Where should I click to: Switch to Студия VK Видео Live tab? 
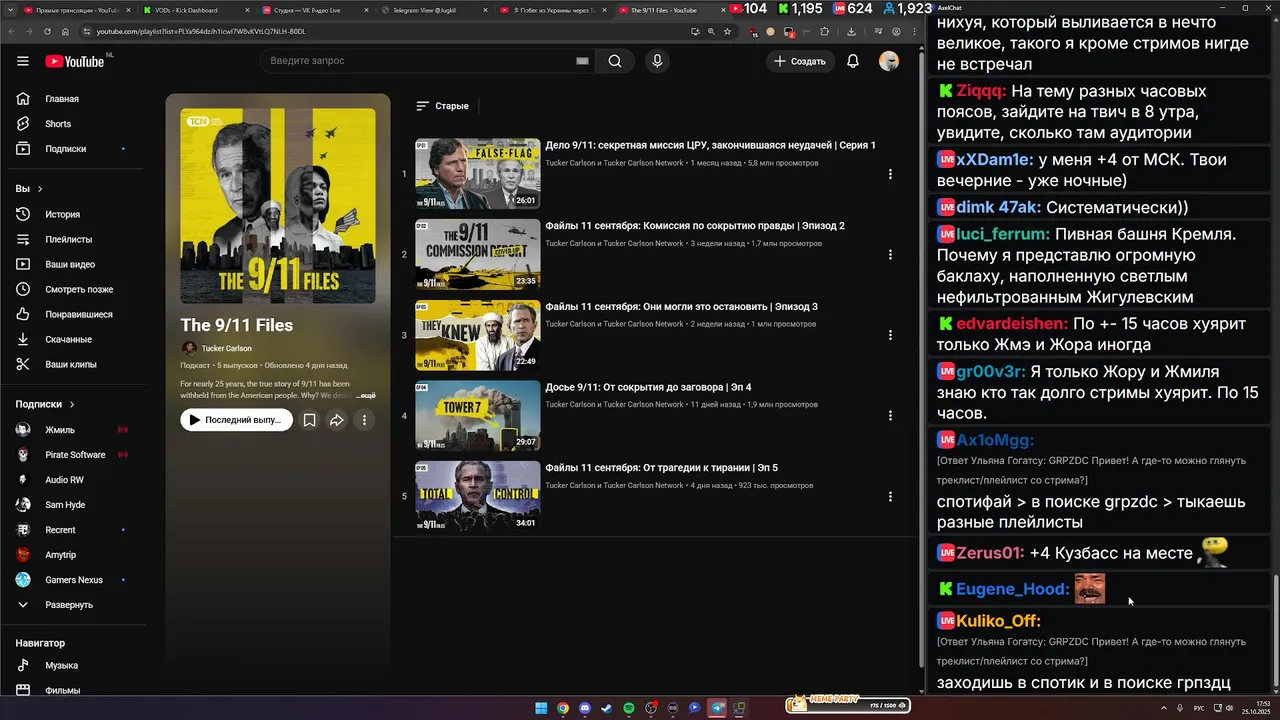315,10
